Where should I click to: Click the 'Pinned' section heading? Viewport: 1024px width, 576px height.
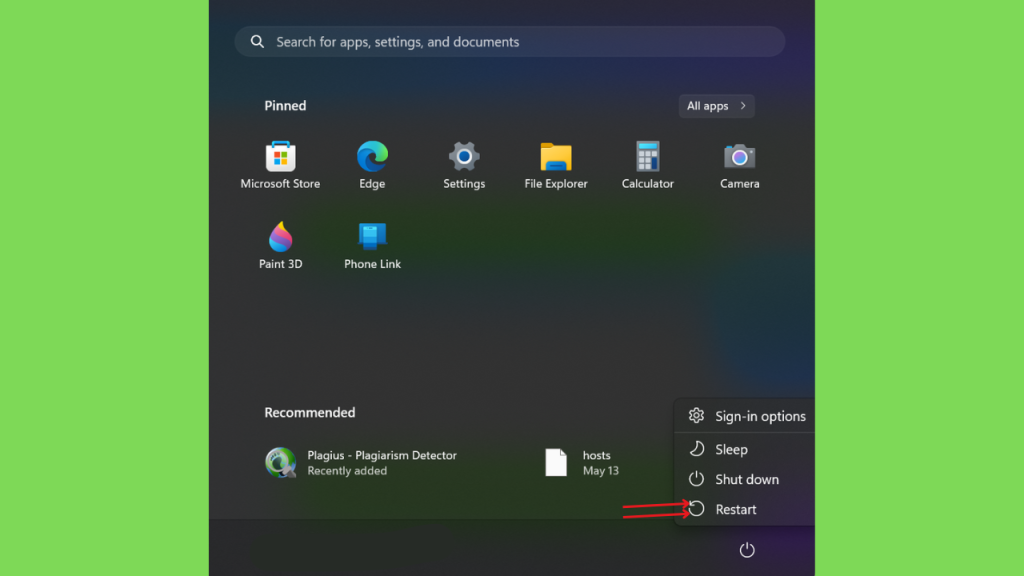point(285,106)
